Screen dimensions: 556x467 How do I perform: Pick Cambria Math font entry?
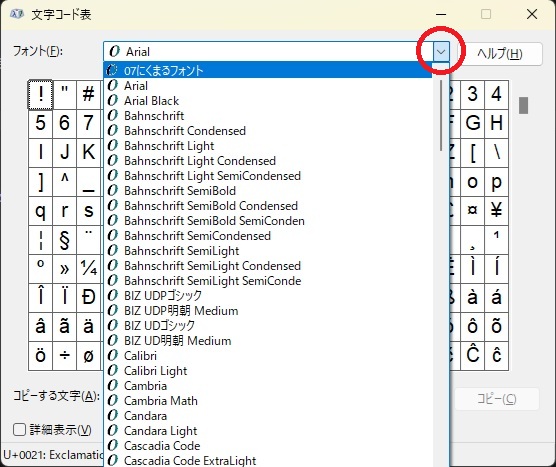[268, 401]
